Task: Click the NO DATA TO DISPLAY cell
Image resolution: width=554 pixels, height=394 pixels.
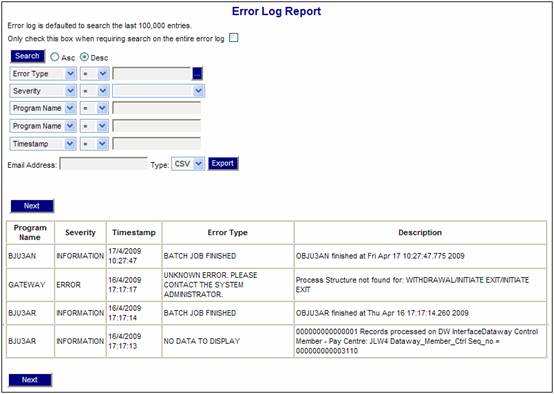Action: (228, 341)
